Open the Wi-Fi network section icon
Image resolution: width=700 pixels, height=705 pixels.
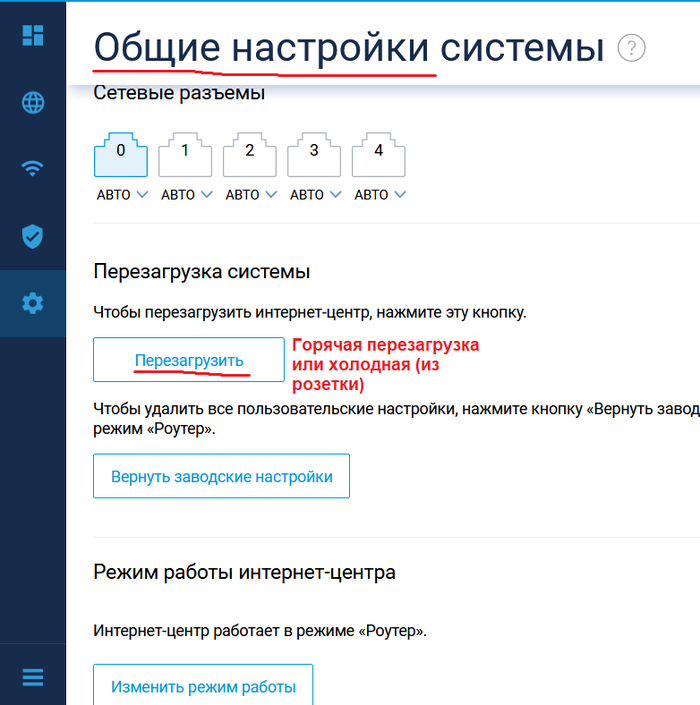[x=33, y=168]
